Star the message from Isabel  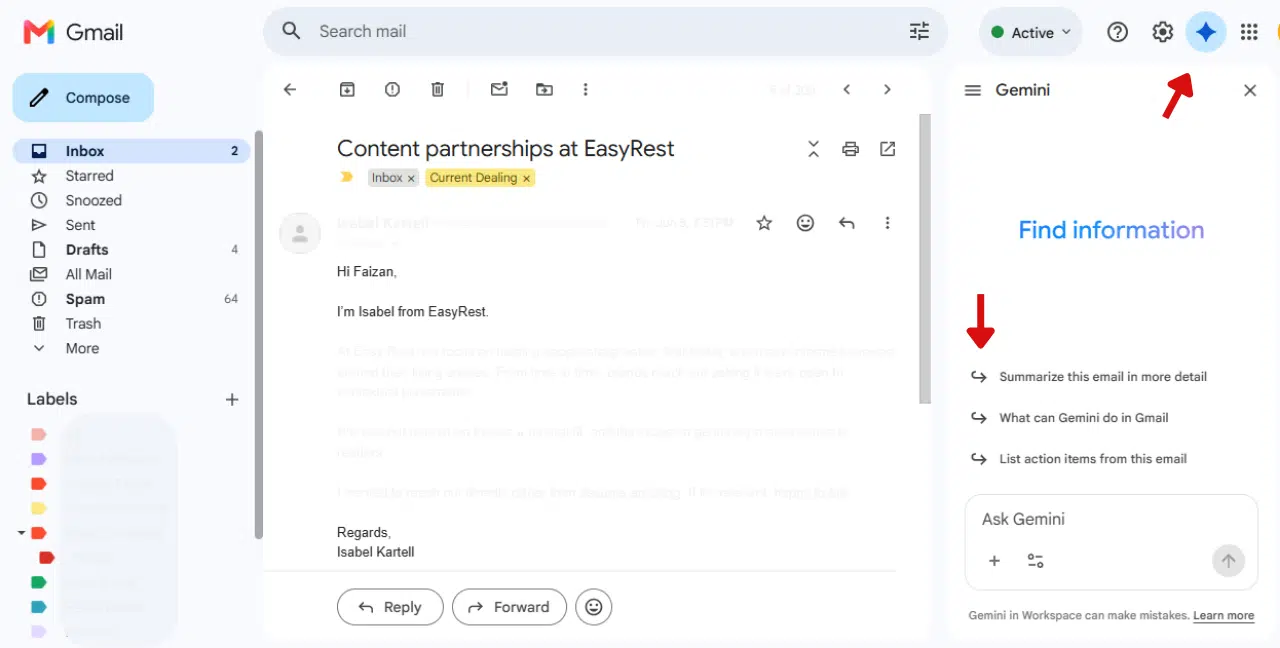pyautogui.click(x=764, y=223)
